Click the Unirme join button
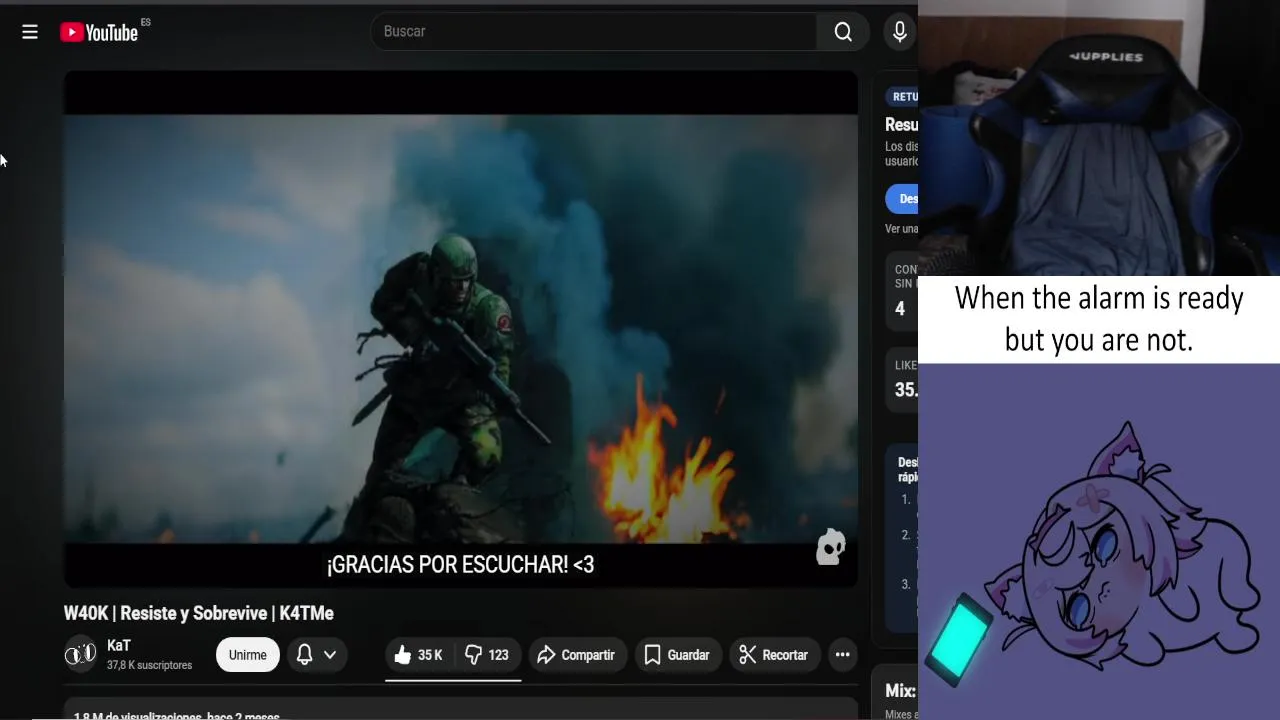1280x720 pixels. point(247,655)
